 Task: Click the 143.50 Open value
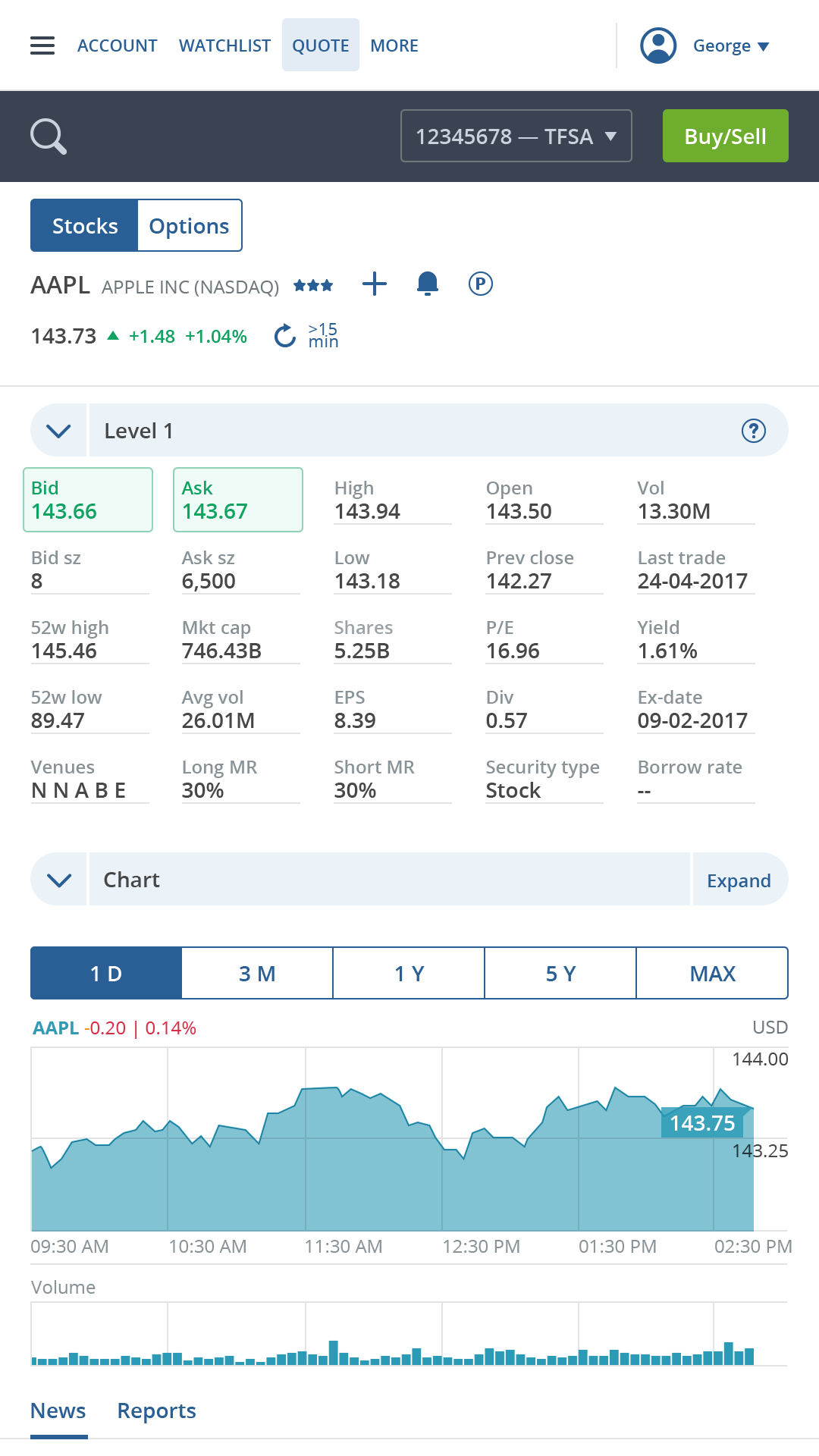tap(519, 511)
